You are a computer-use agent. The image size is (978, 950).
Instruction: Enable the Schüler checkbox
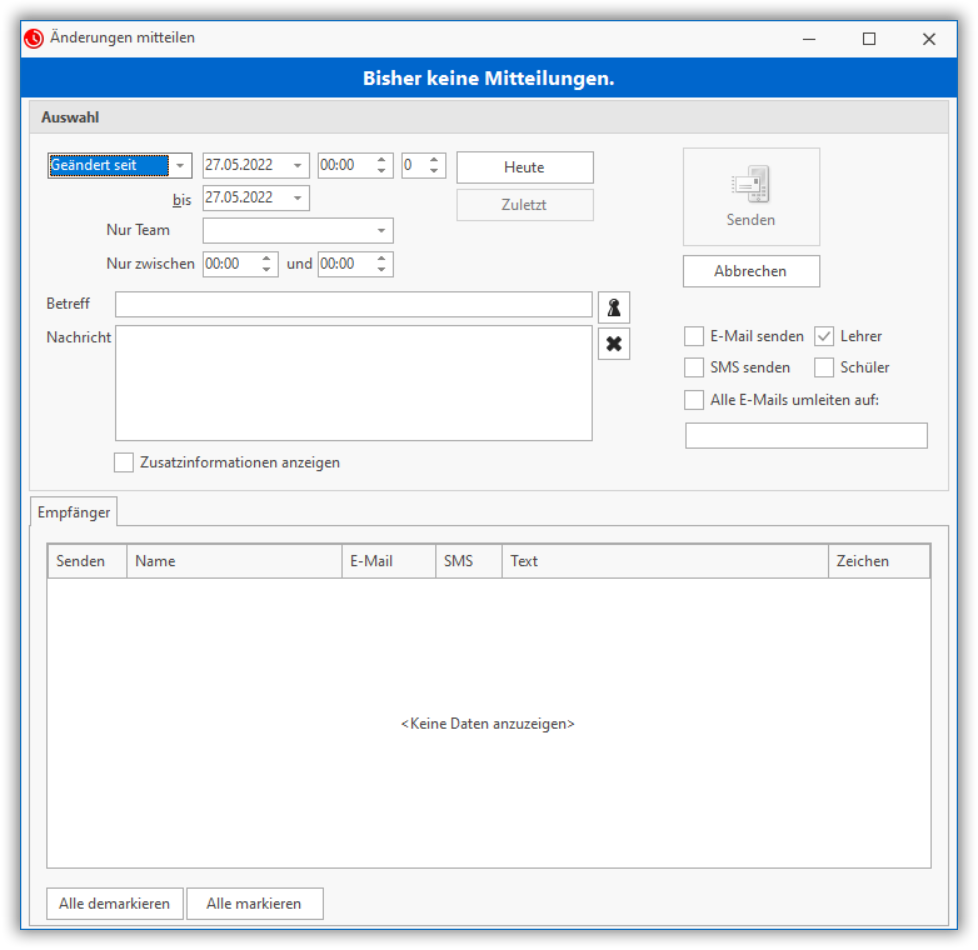point(824,368)
